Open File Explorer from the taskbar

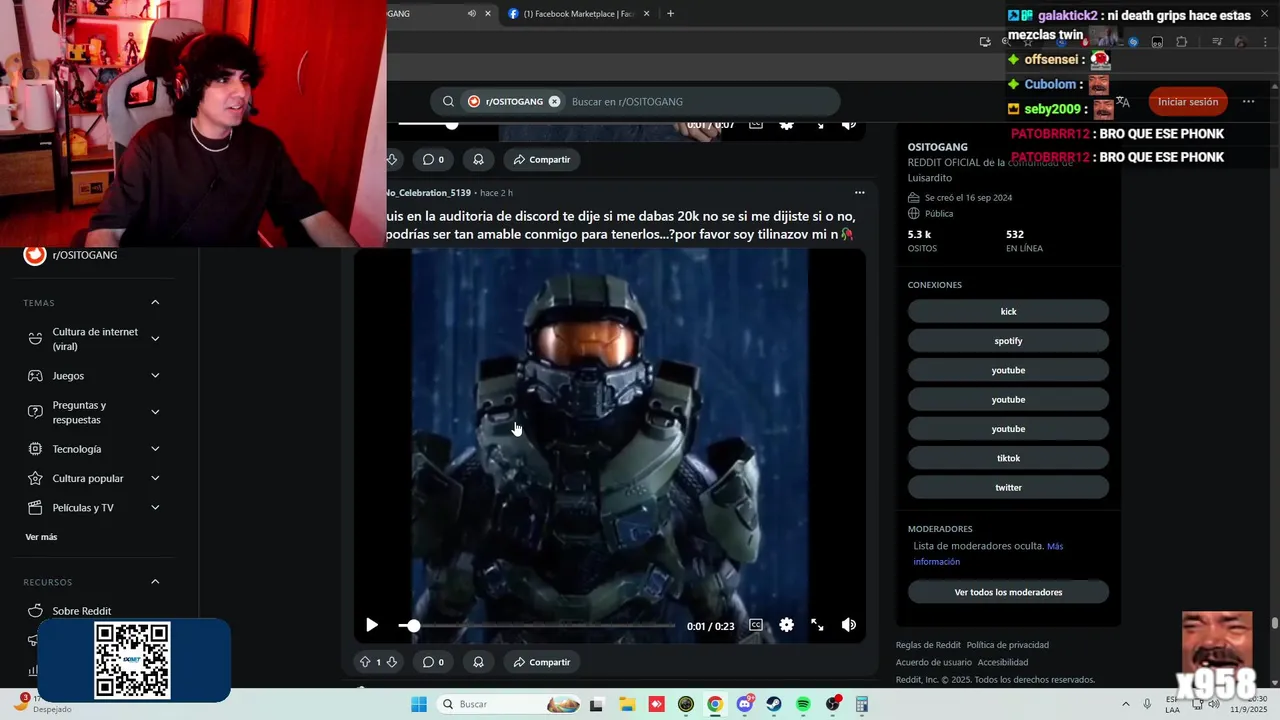pos(627,704)
